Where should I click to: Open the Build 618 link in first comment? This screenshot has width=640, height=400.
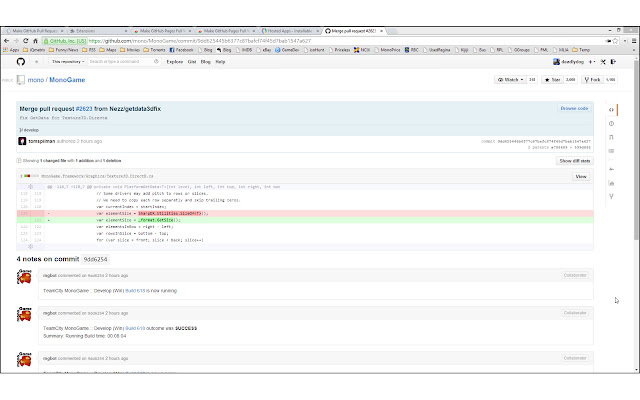(135, 291)
